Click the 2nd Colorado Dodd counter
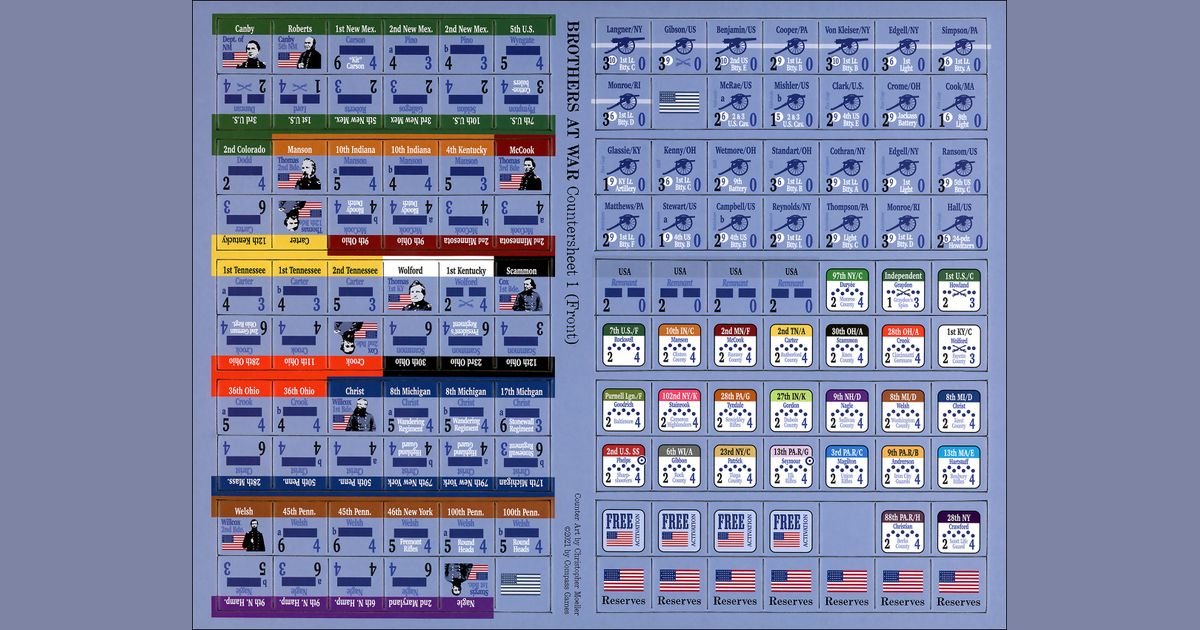The height and width of the screenshot is (630, 1200). pos(243,167)
